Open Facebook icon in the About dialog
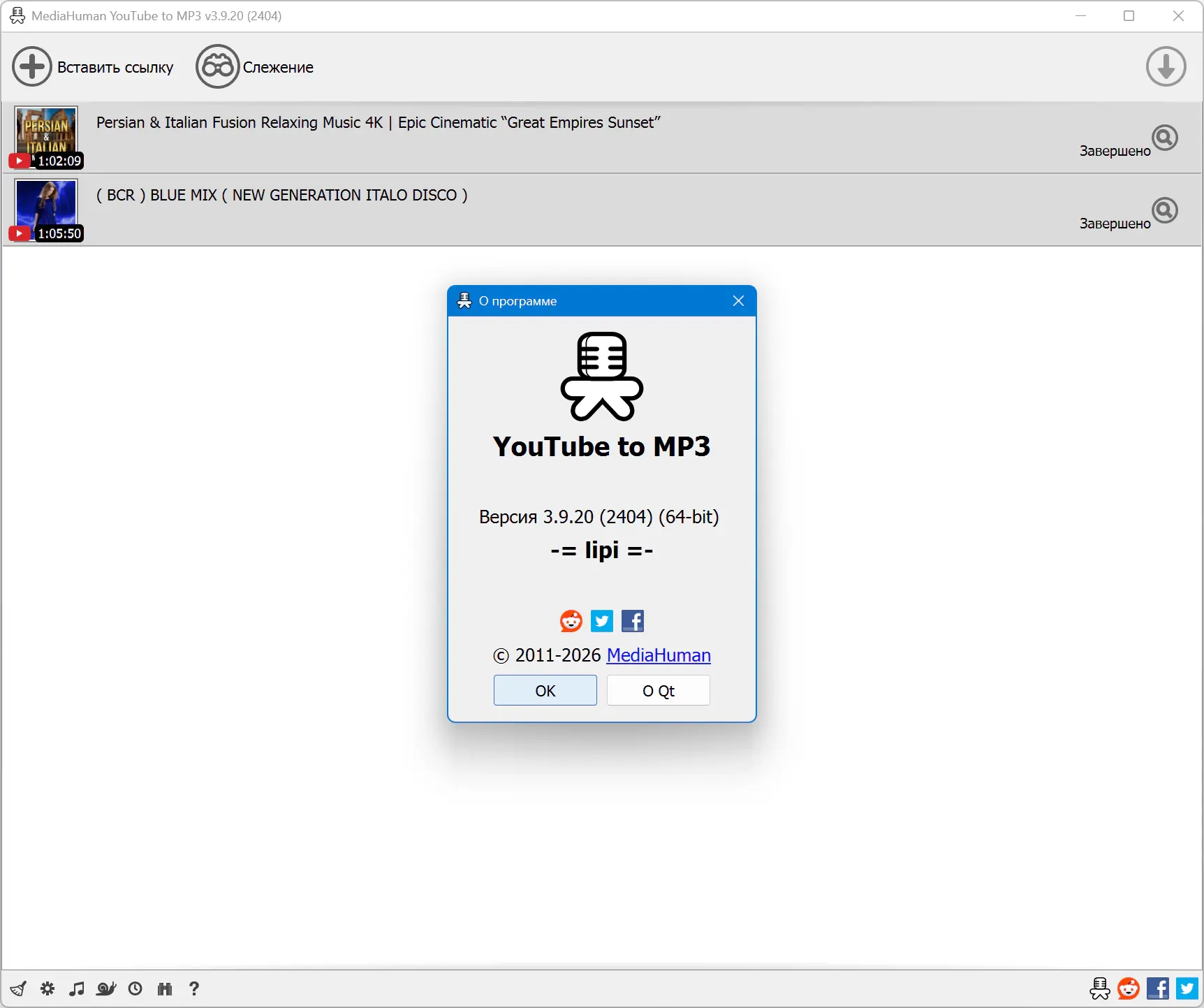Screen dimensions: 1204x1008 pos(633,621)
